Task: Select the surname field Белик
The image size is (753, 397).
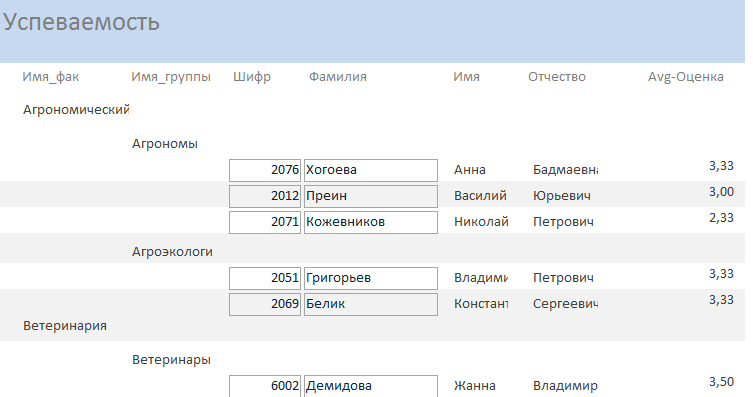Action: [371, 304]
